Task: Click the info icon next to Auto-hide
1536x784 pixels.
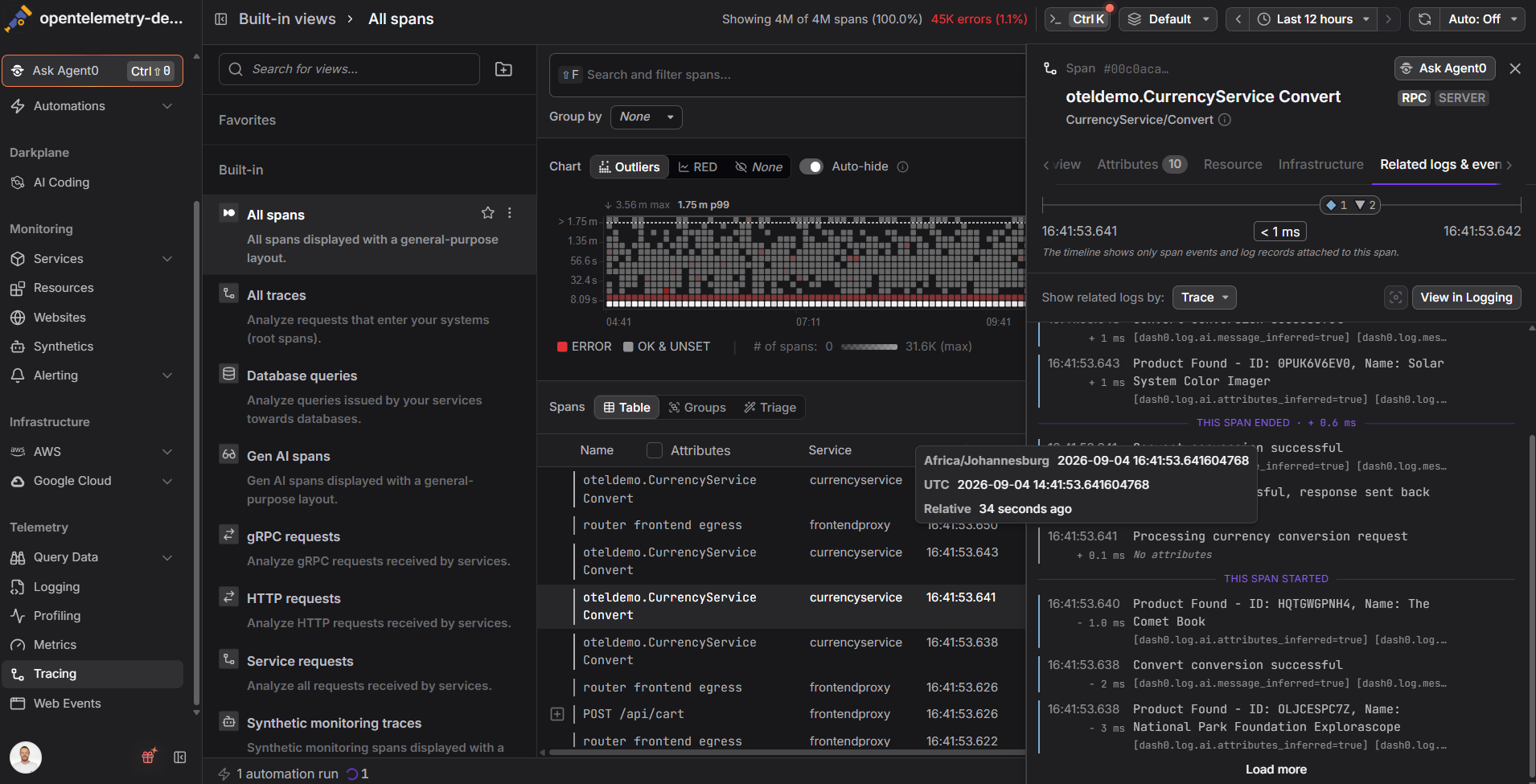Action: 903,167
